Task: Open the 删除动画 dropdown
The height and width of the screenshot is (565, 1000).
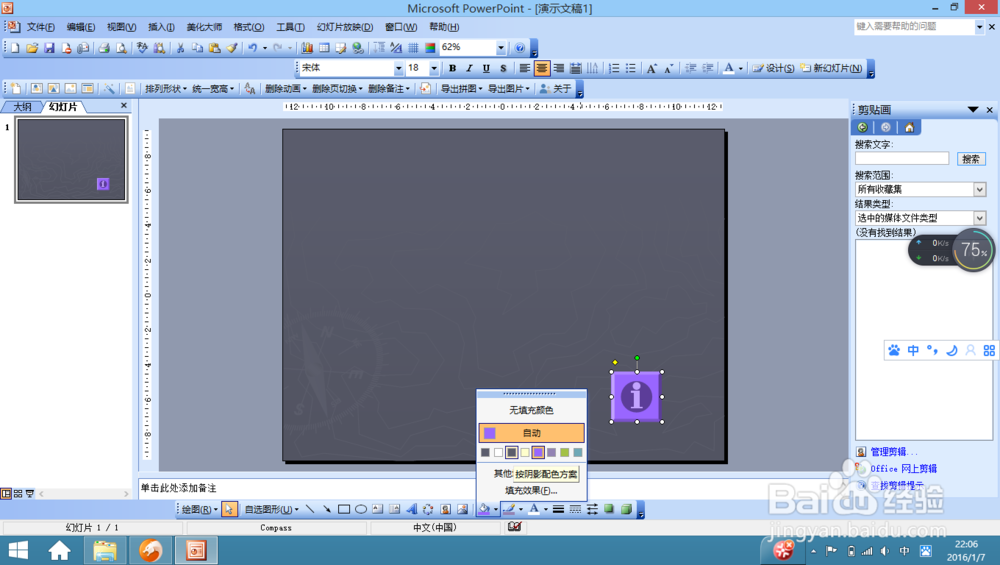Action: (x=286, y=89)
